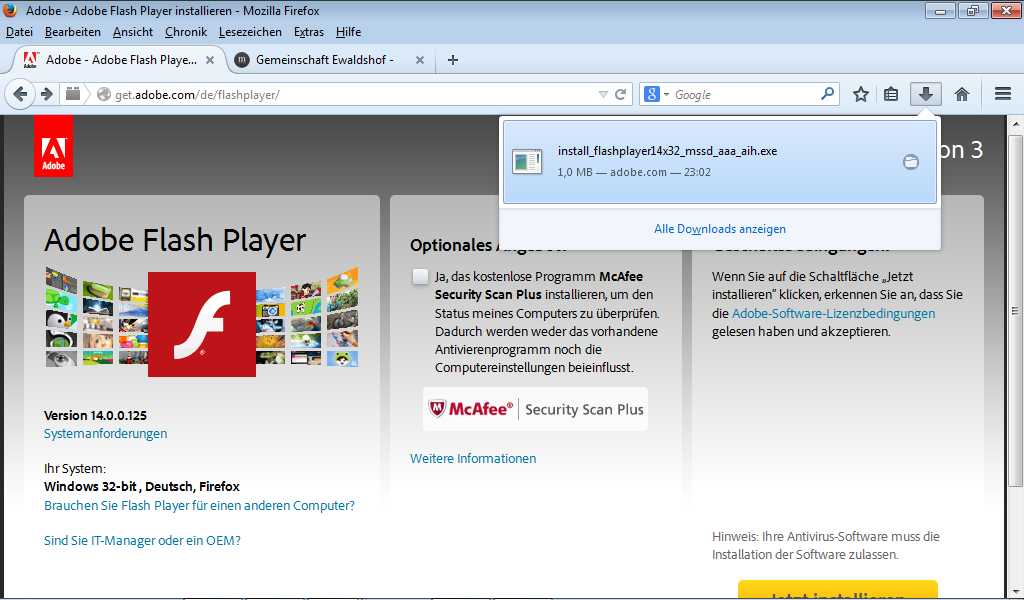Toggle the Downloads arrow button

925,95
